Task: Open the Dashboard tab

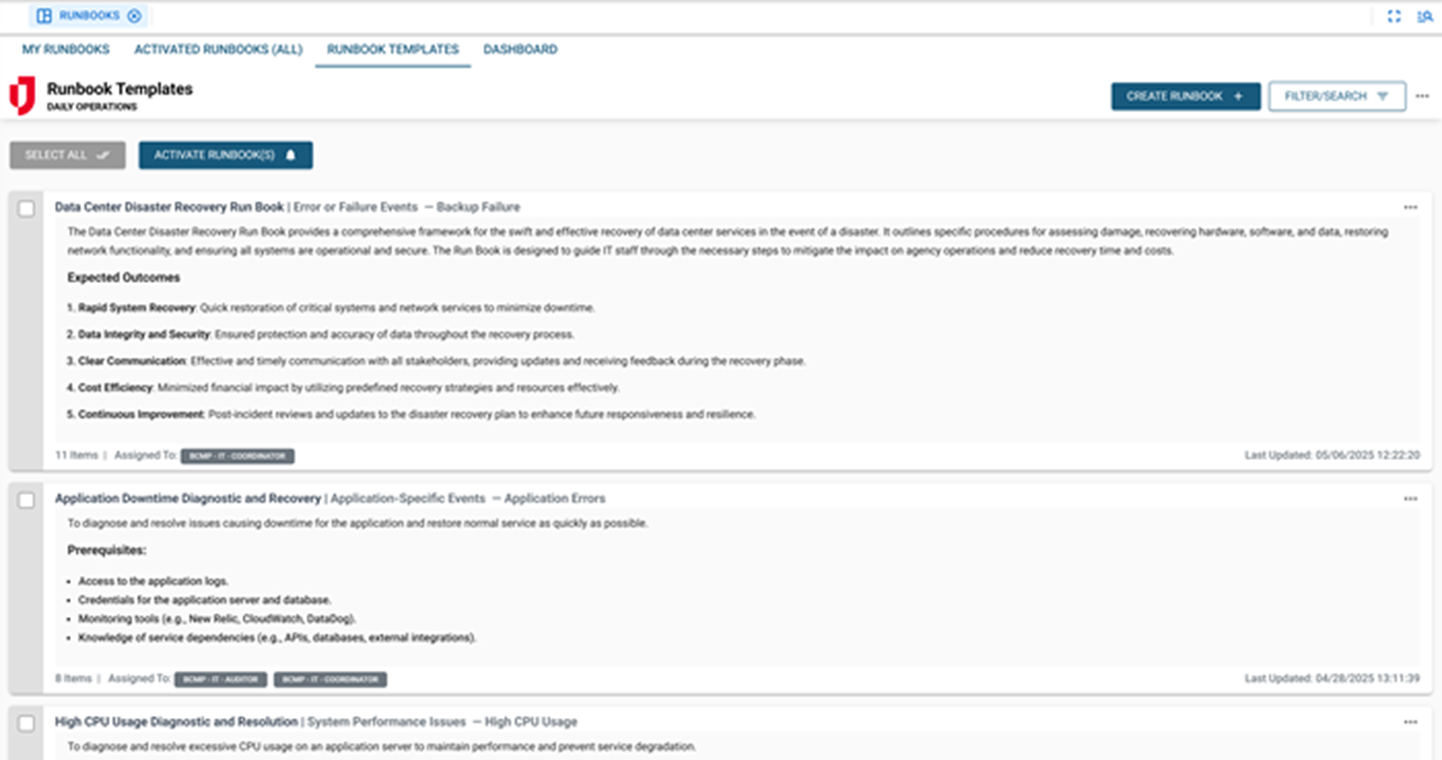Action: (x=520, y=49)
